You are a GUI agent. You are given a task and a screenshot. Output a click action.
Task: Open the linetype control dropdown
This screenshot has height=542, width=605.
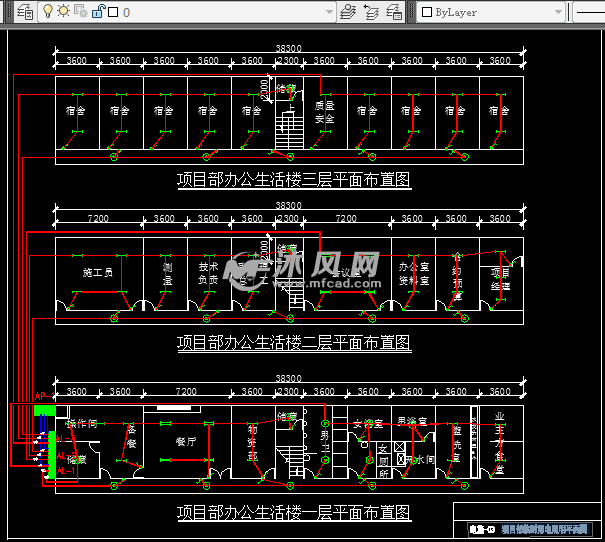589,12
